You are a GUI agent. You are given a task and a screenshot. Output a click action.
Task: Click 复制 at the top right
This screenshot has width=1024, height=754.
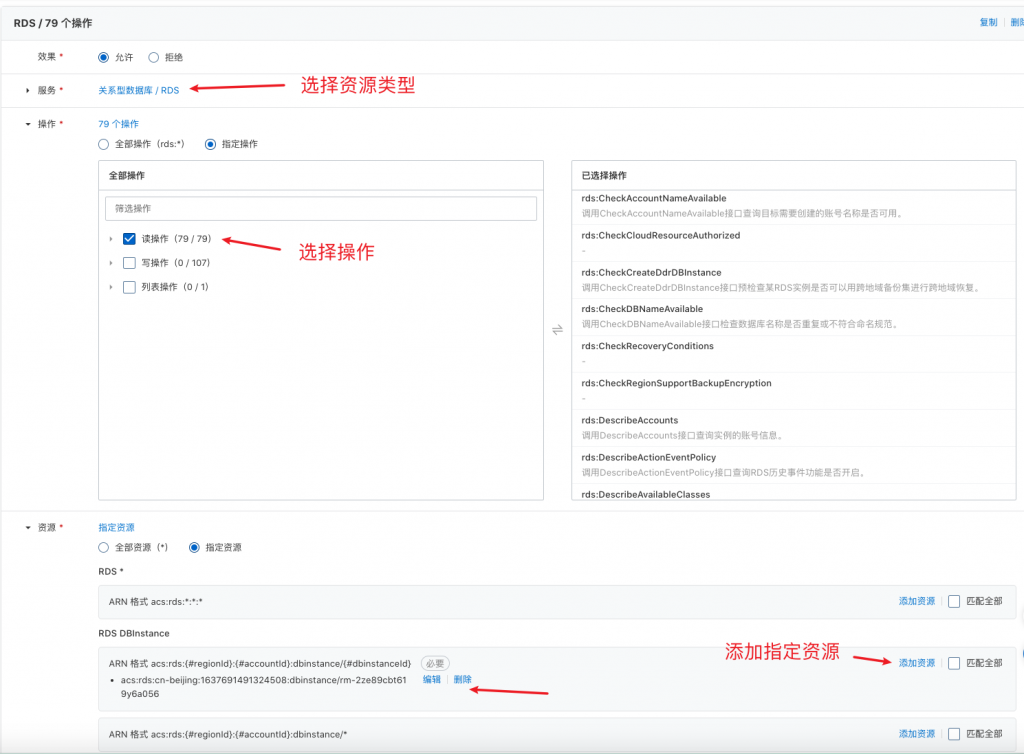click(x=988, y=23)
